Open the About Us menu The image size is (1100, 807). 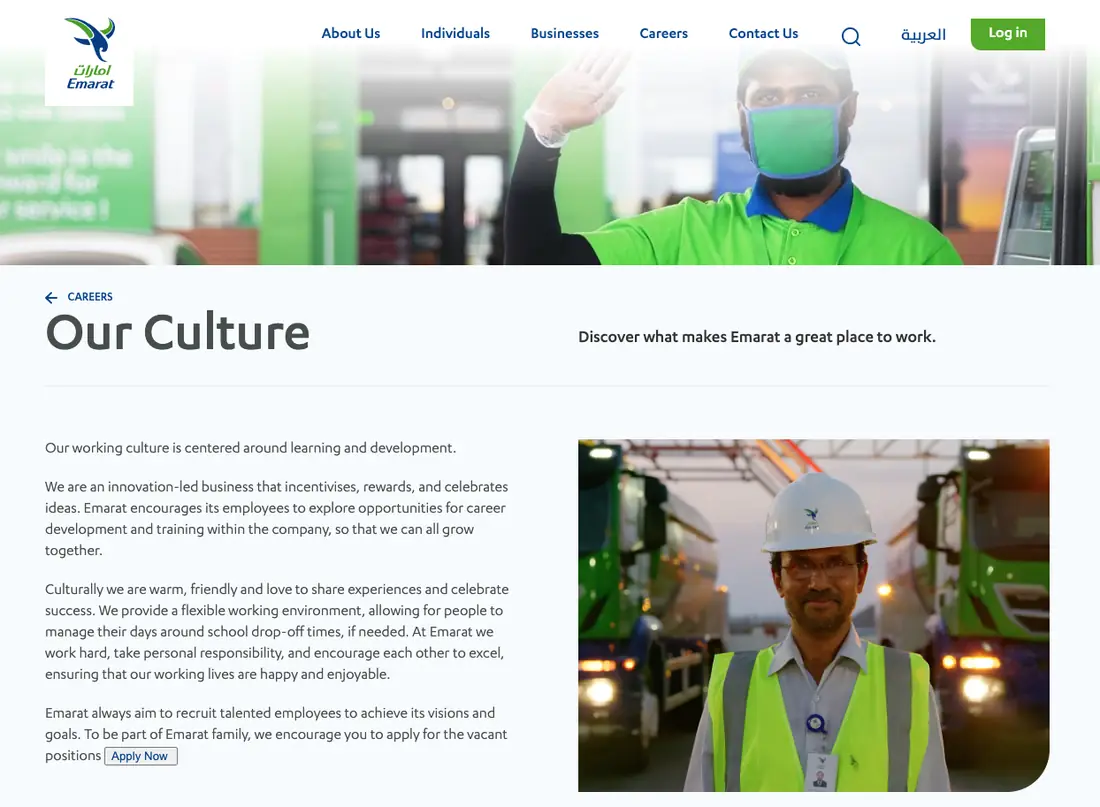pos(351,33)
